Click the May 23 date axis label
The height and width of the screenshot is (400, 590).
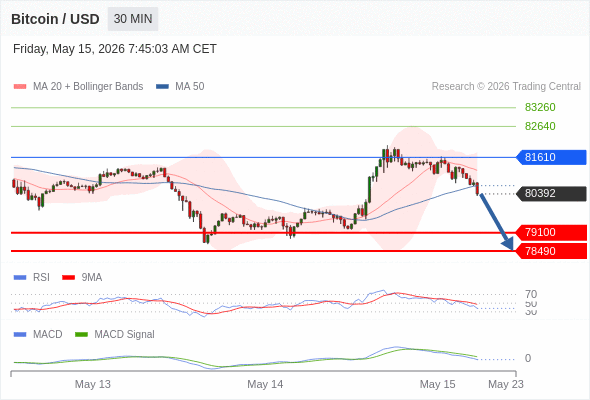tap(506, 384)
